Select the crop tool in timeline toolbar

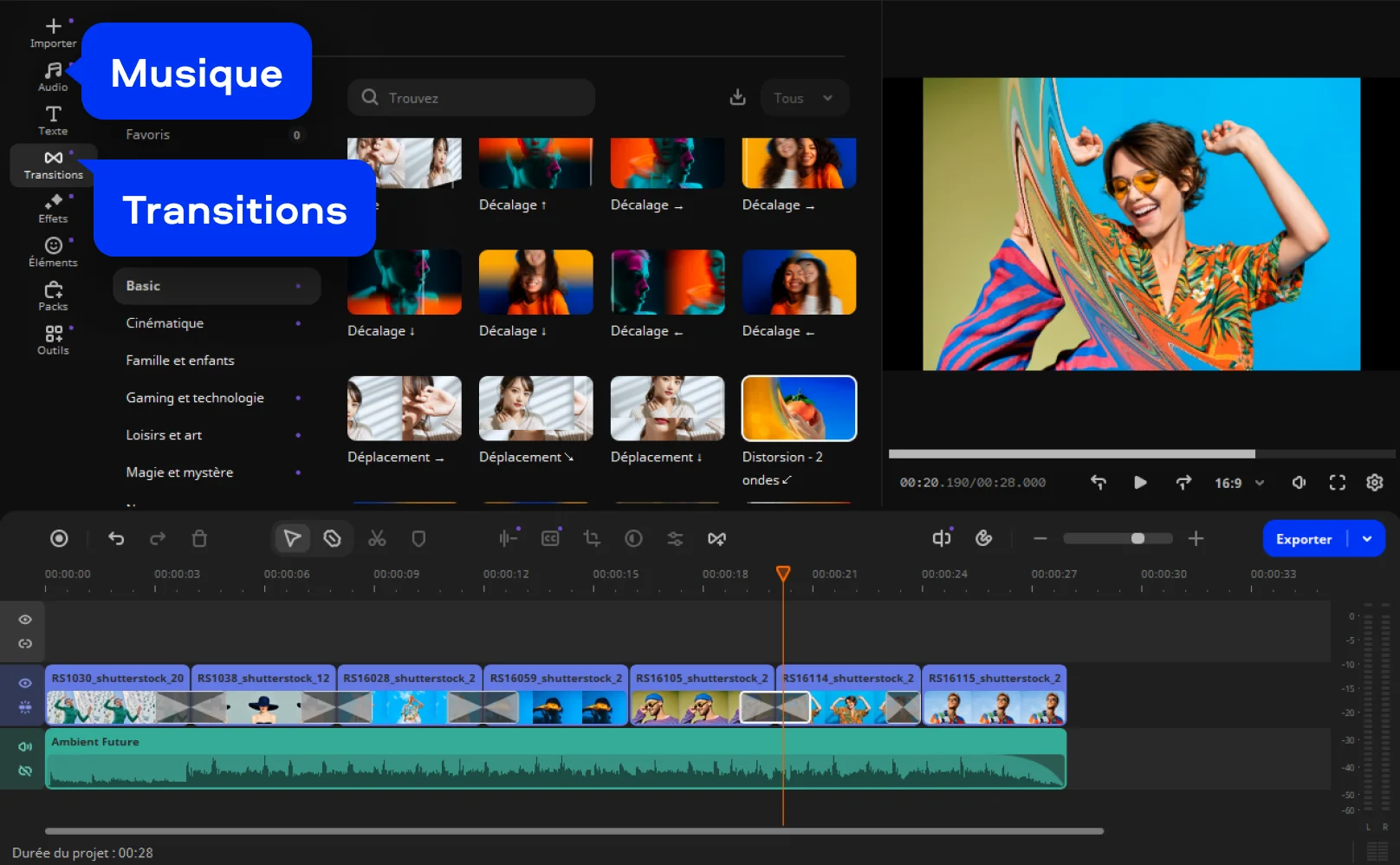592,539
